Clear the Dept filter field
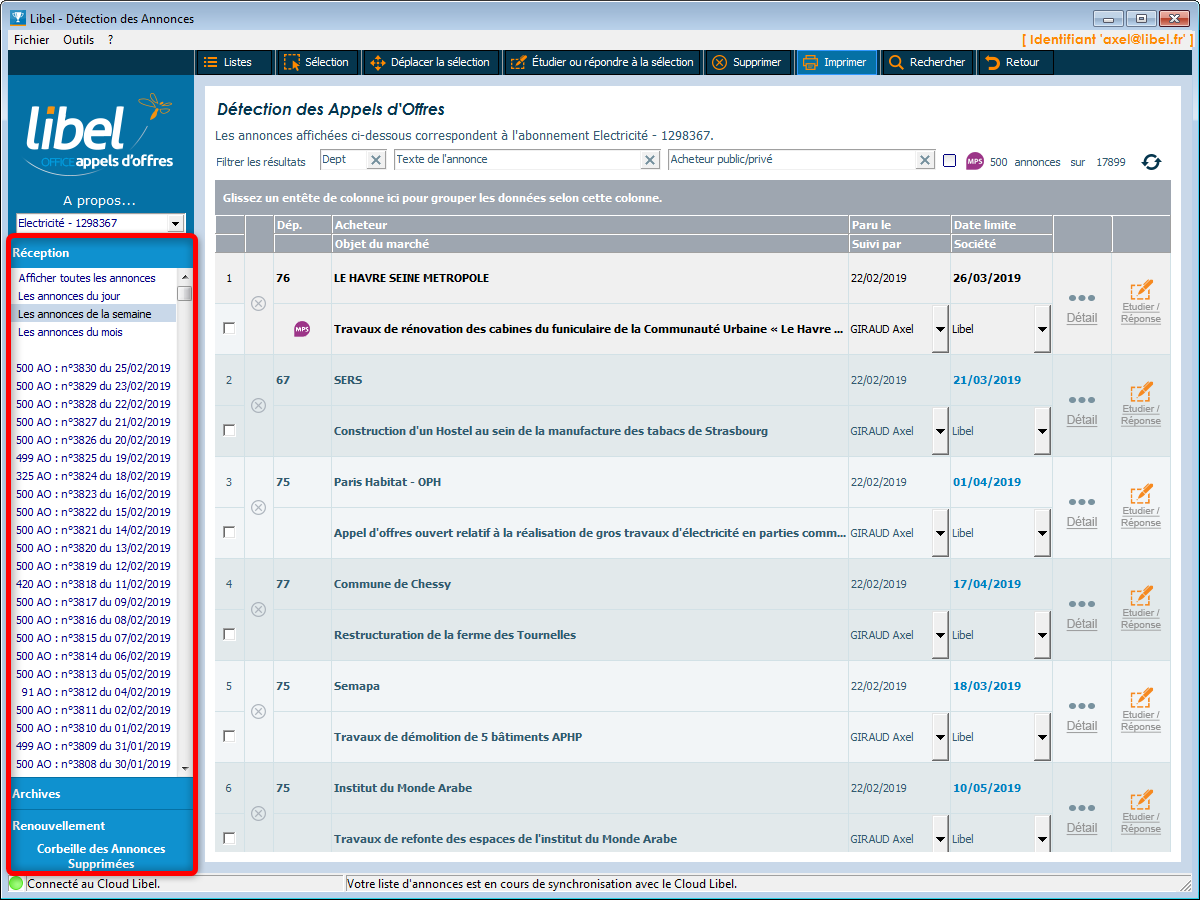 click(376, 160)
